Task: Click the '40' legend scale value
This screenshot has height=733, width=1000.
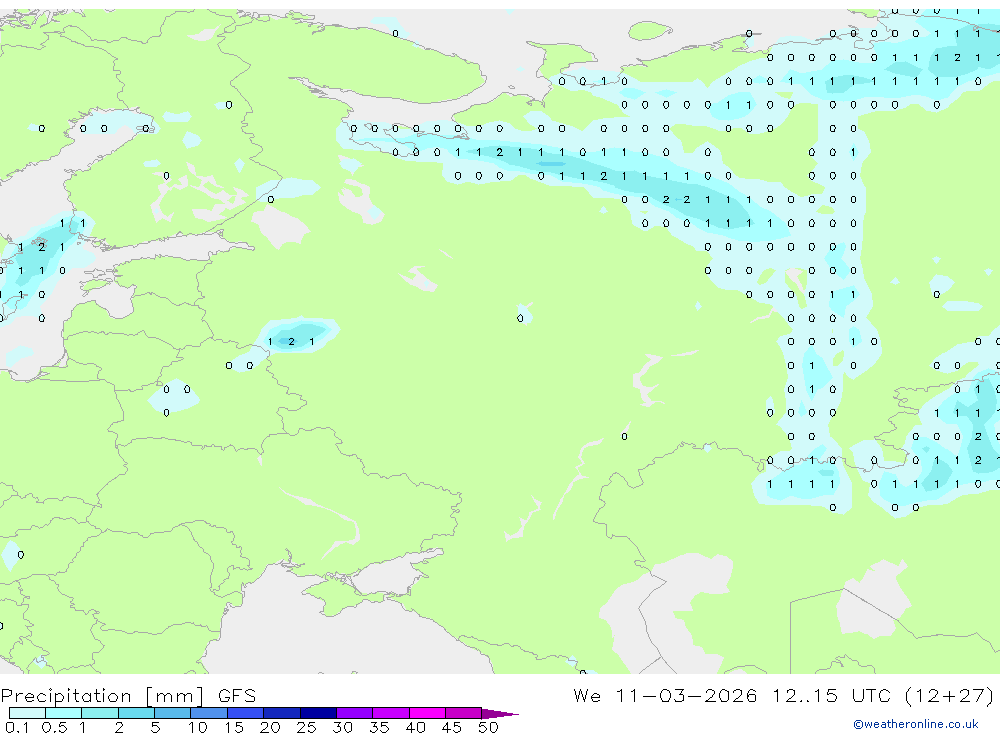Action: tap(415, 727)
